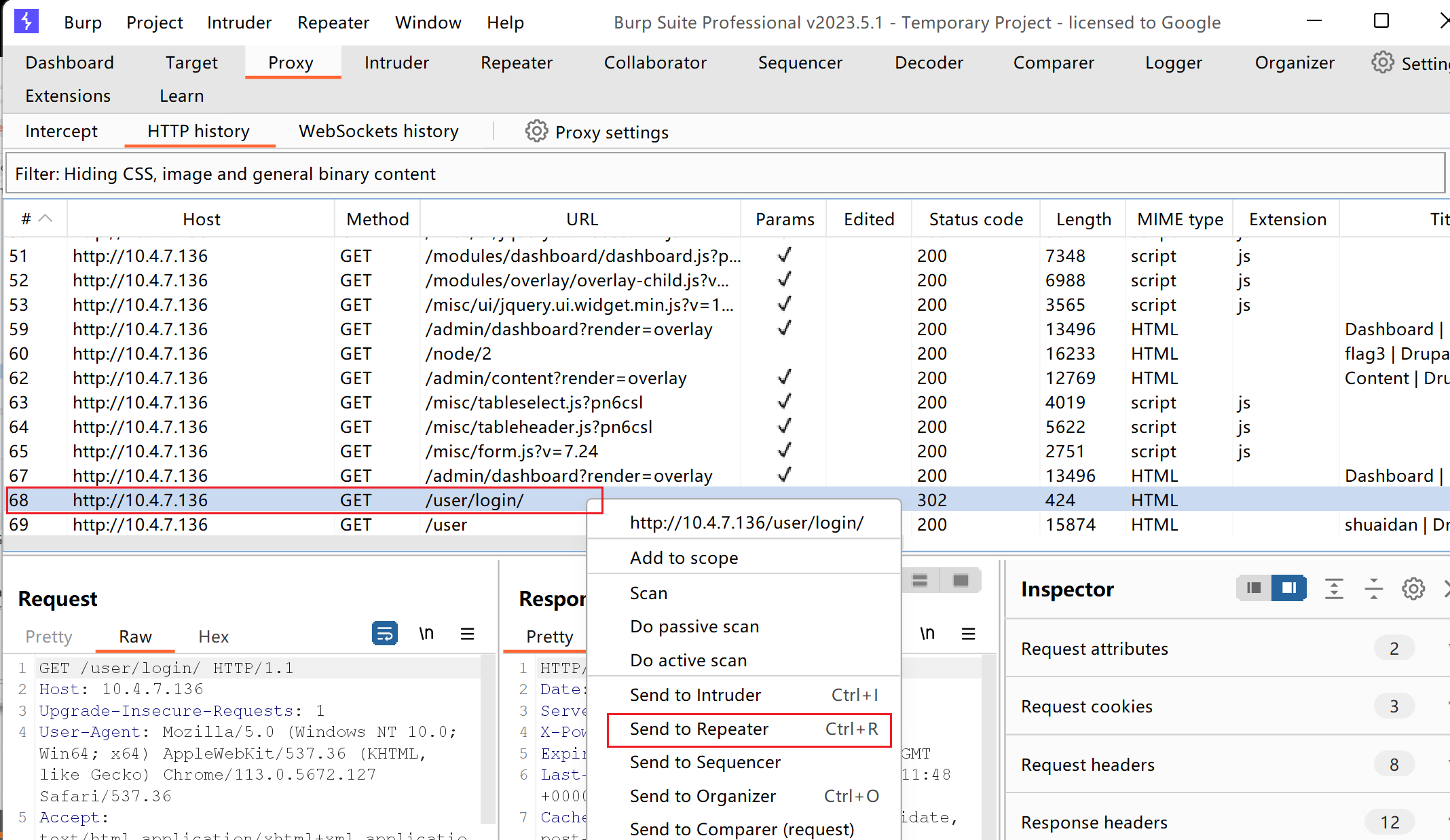The width and height of the screenshot is (1450, 840).
Task: Switch to Logger tab
Action: point(1174,62)
